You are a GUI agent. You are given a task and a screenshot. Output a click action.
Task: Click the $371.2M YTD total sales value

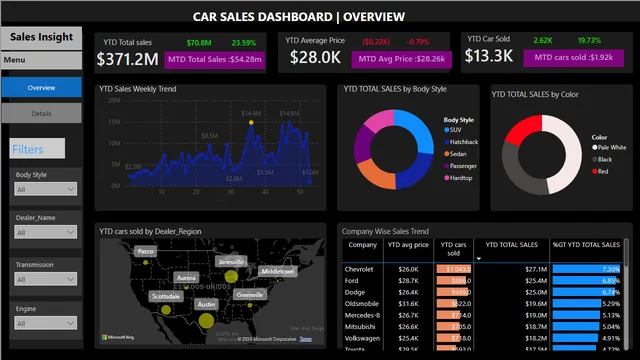click(127, 60)
